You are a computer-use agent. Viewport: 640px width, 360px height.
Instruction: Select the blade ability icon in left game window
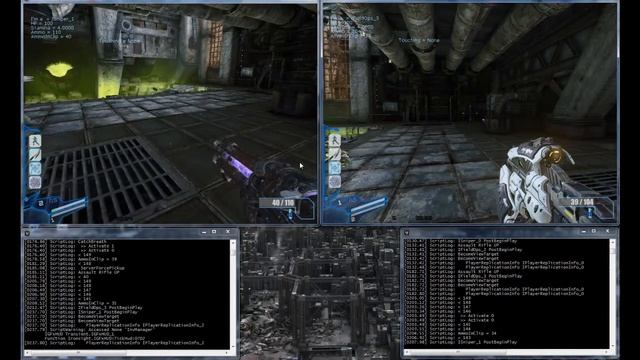pos(35,155)
